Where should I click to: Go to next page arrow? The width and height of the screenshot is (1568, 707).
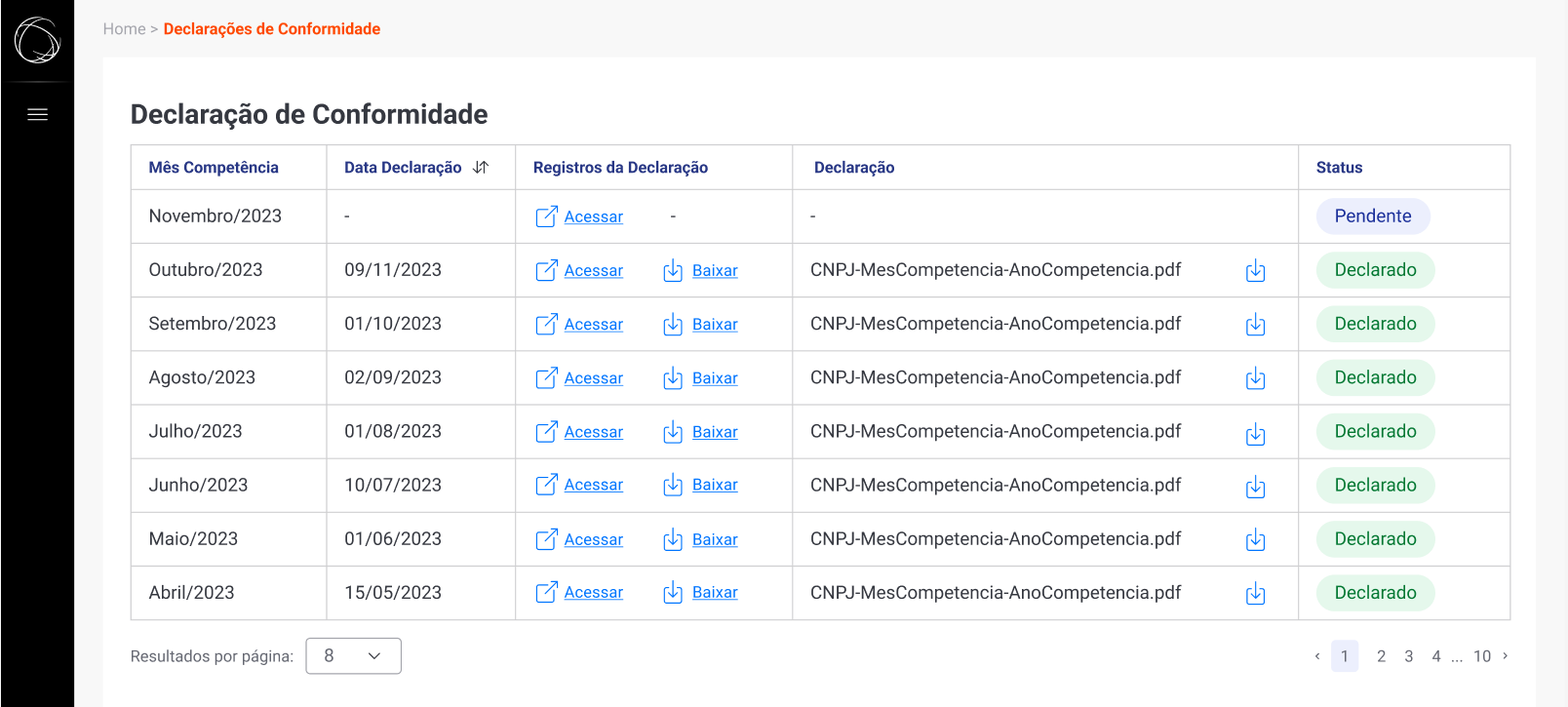(x=1506, y=656)
